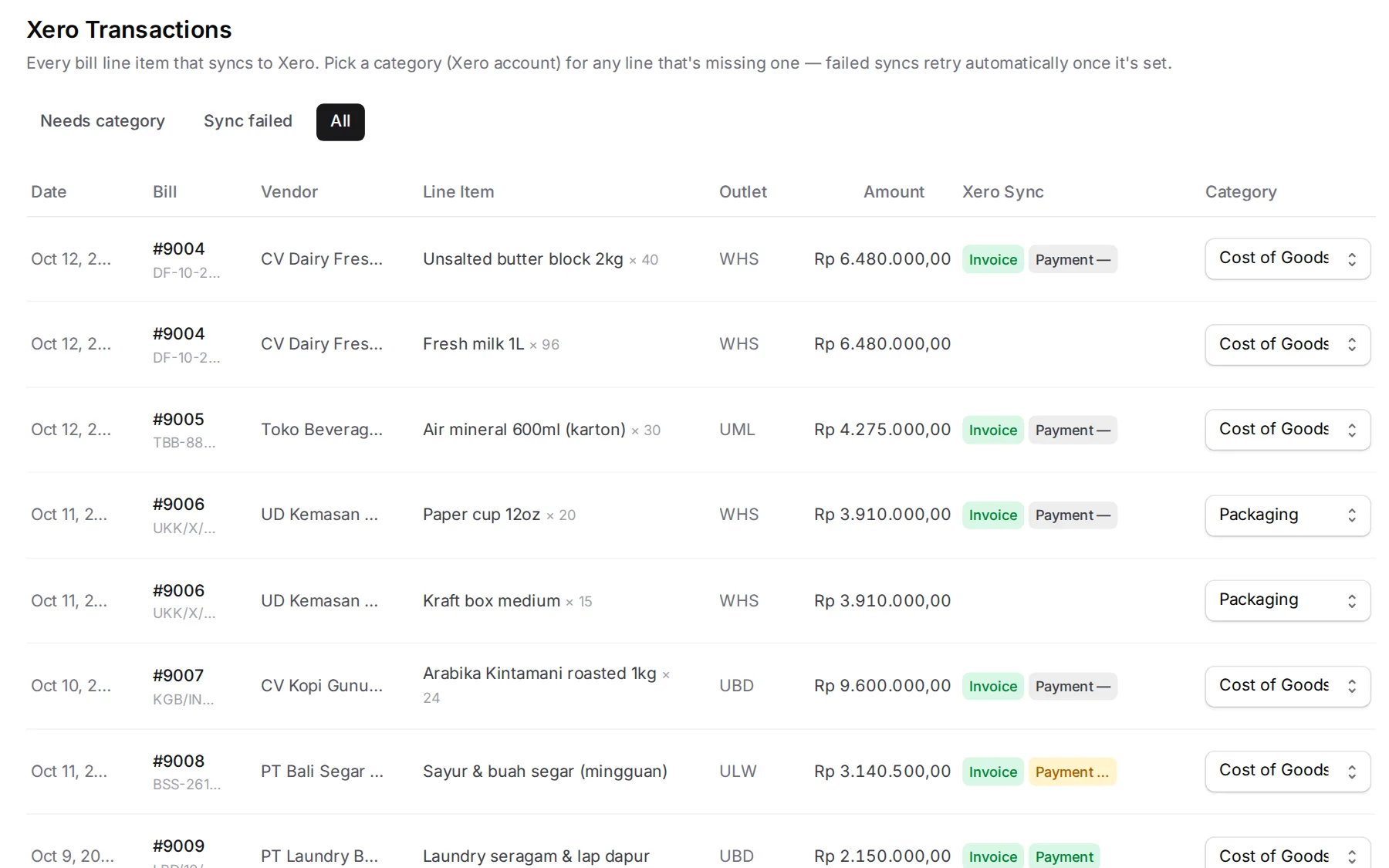Click yellow Payment badge on Sayur & buah row
Screen dimensions: 1389x868
coord(1072,772)
